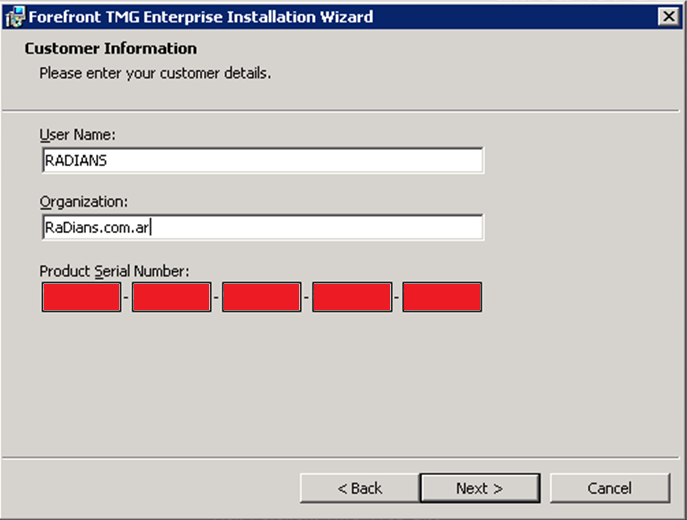Proceed by pressing Next >
The image size is (687, 520).
[479, 488]
